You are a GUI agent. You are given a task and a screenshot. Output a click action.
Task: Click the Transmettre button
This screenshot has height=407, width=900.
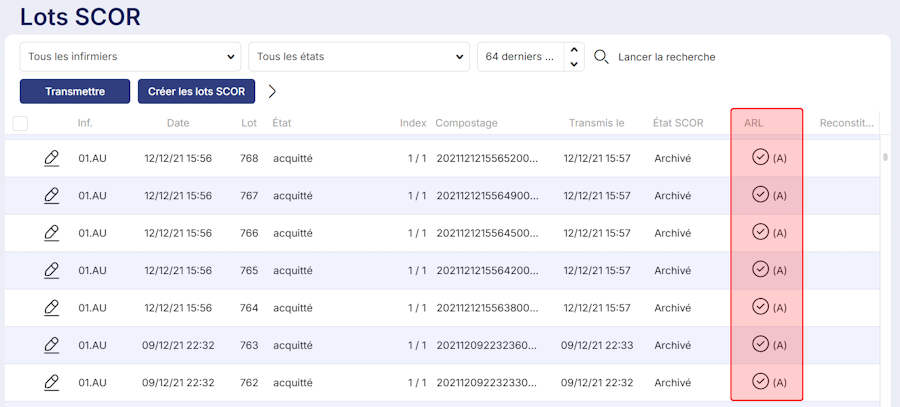pos(75,91)
